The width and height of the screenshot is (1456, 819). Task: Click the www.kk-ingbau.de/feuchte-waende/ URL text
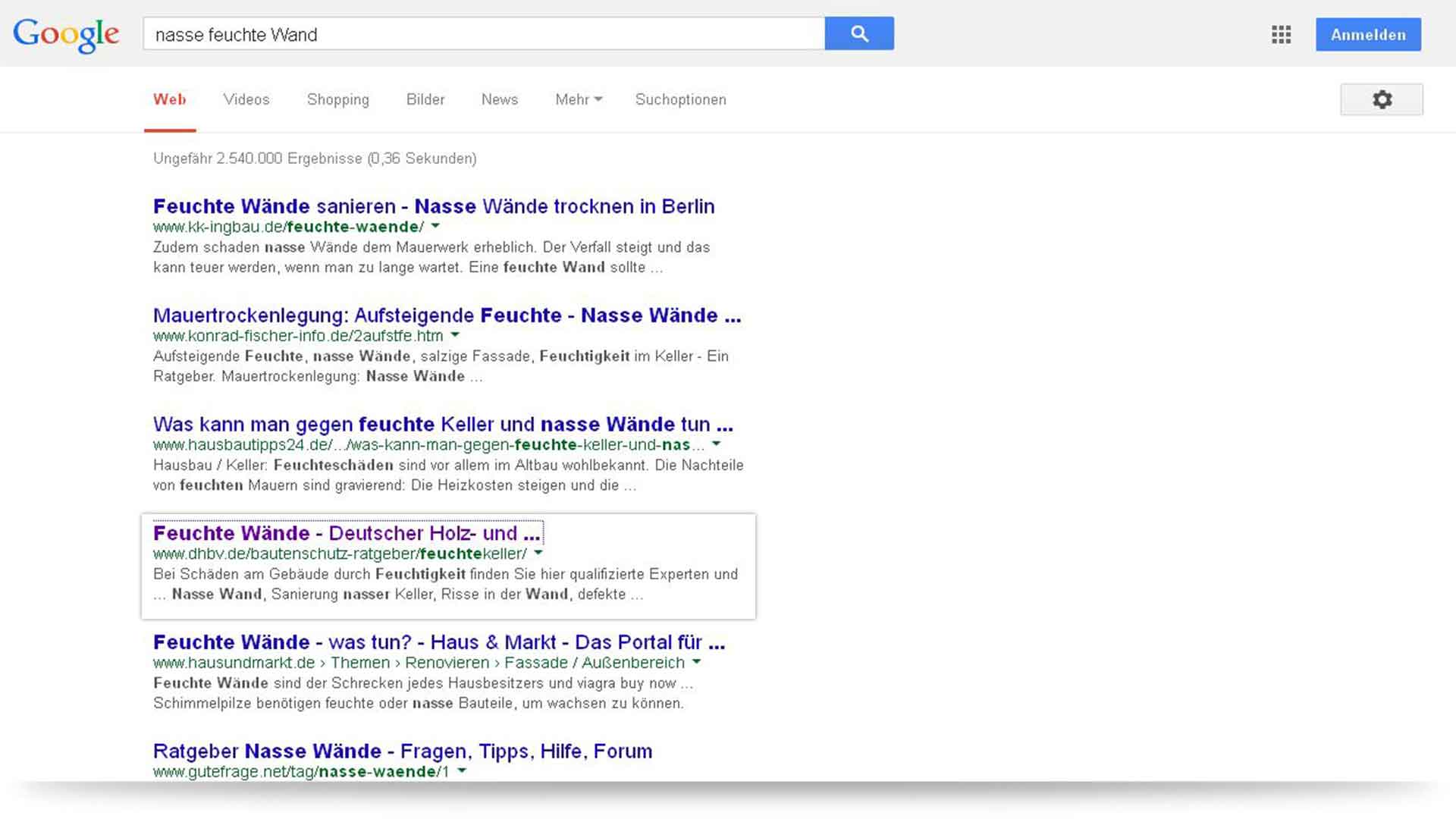(x=289, y=227)
